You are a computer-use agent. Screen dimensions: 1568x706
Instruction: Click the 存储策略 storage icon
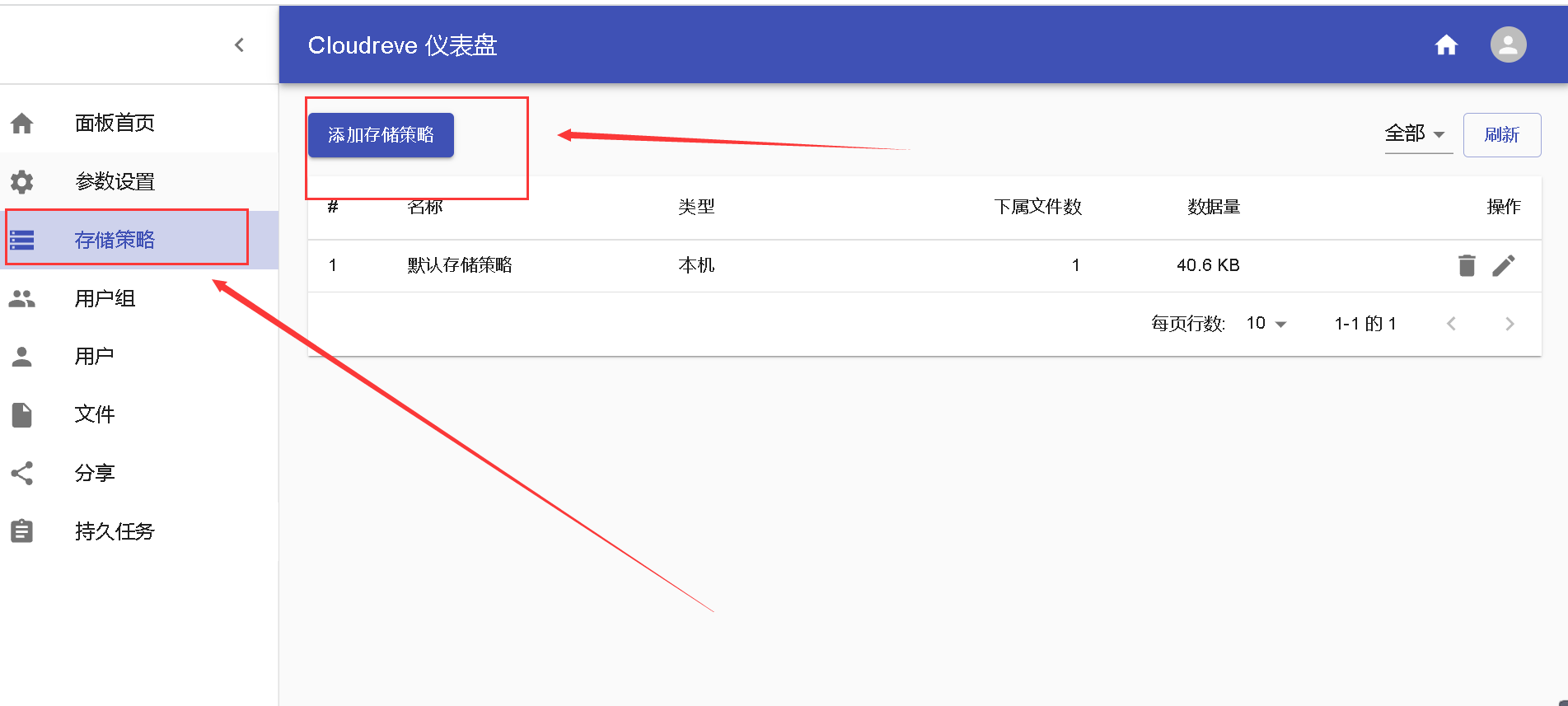22,240
